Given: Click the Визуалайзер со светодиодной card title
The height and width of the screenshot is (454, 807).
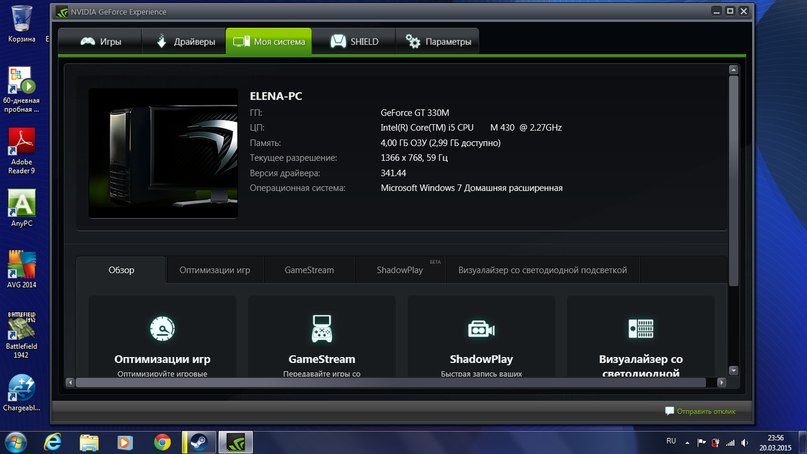Looking at the screenshot, I should coord(641,365).
